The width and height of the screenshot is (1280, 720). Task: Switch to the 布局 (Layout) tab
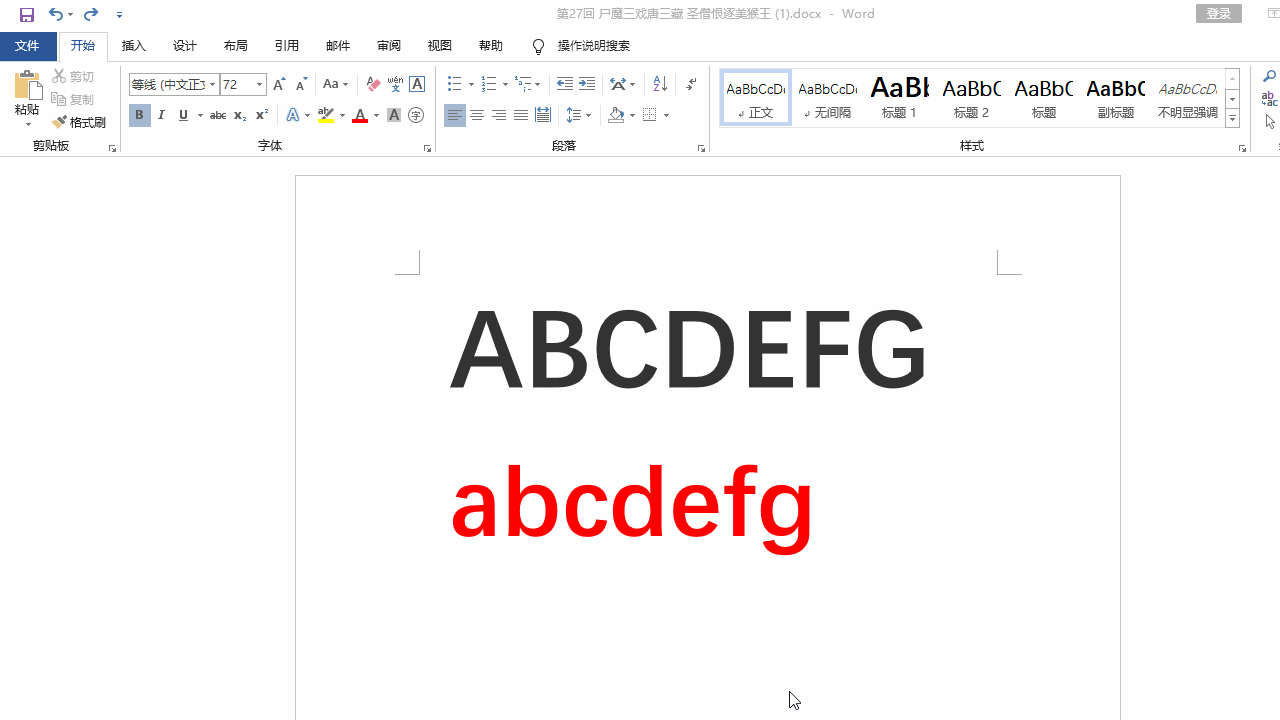pyautogui.click(x=236, y=46)
